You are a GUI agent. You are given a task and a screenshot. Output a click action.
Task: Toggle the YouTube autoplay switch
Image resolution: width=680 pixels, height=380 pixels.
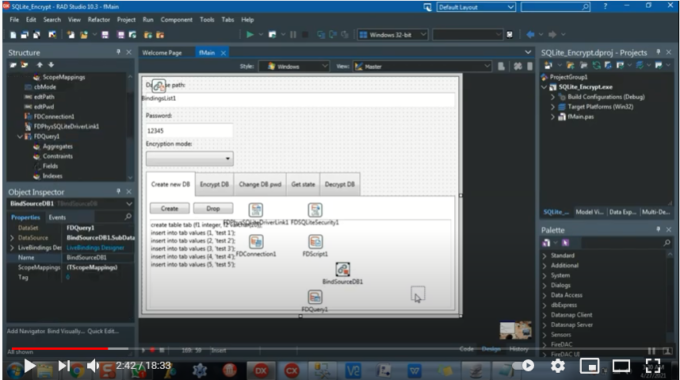[523, 366]
